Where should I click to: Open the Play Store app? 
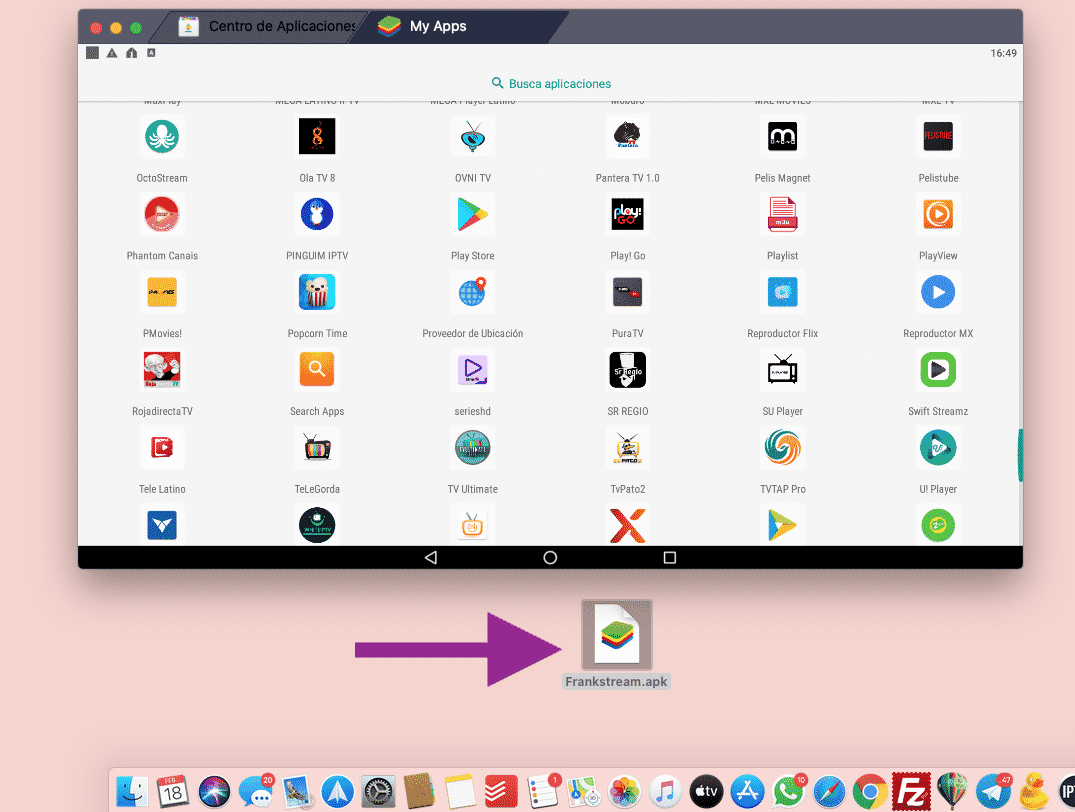[472, 214]
